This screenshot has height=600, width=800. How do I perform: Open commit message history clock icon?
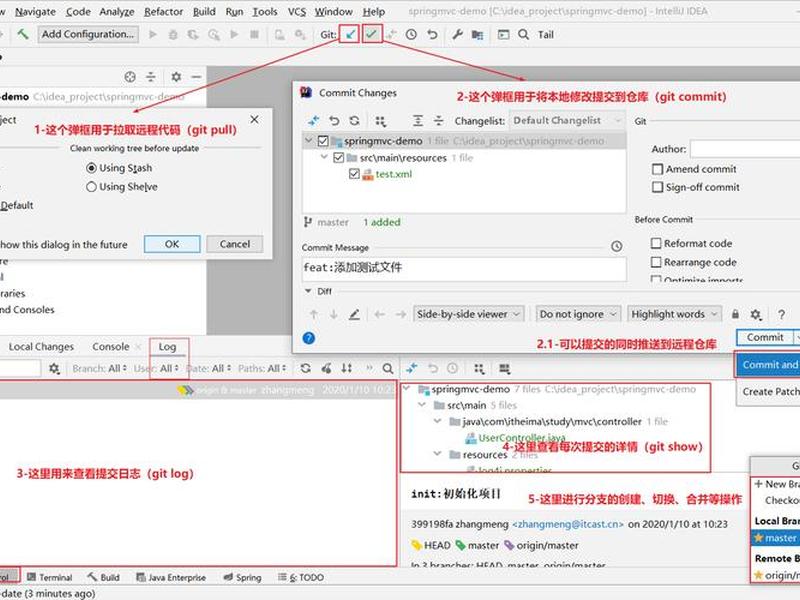[x=616, y=246]
